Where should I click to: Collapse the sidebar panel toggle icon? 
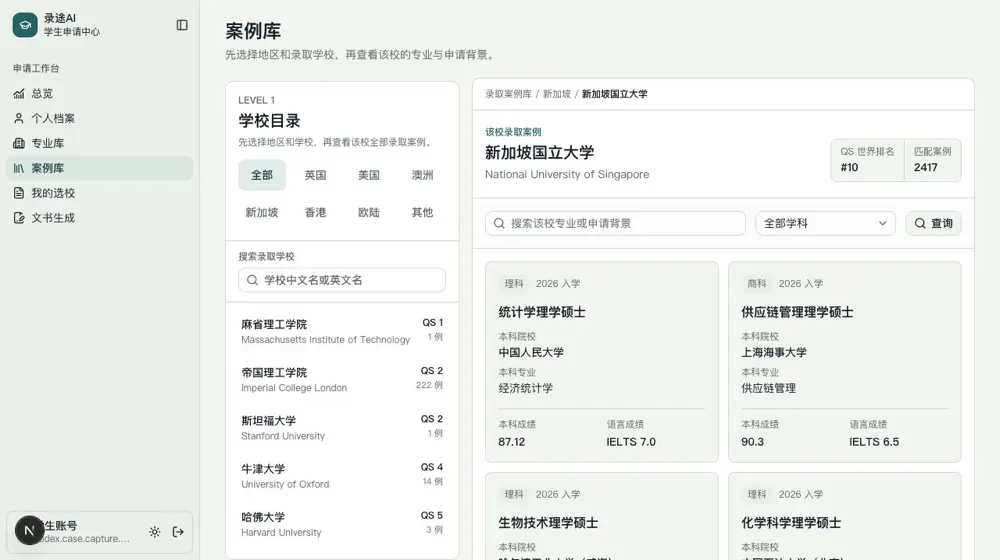[182, 25]
